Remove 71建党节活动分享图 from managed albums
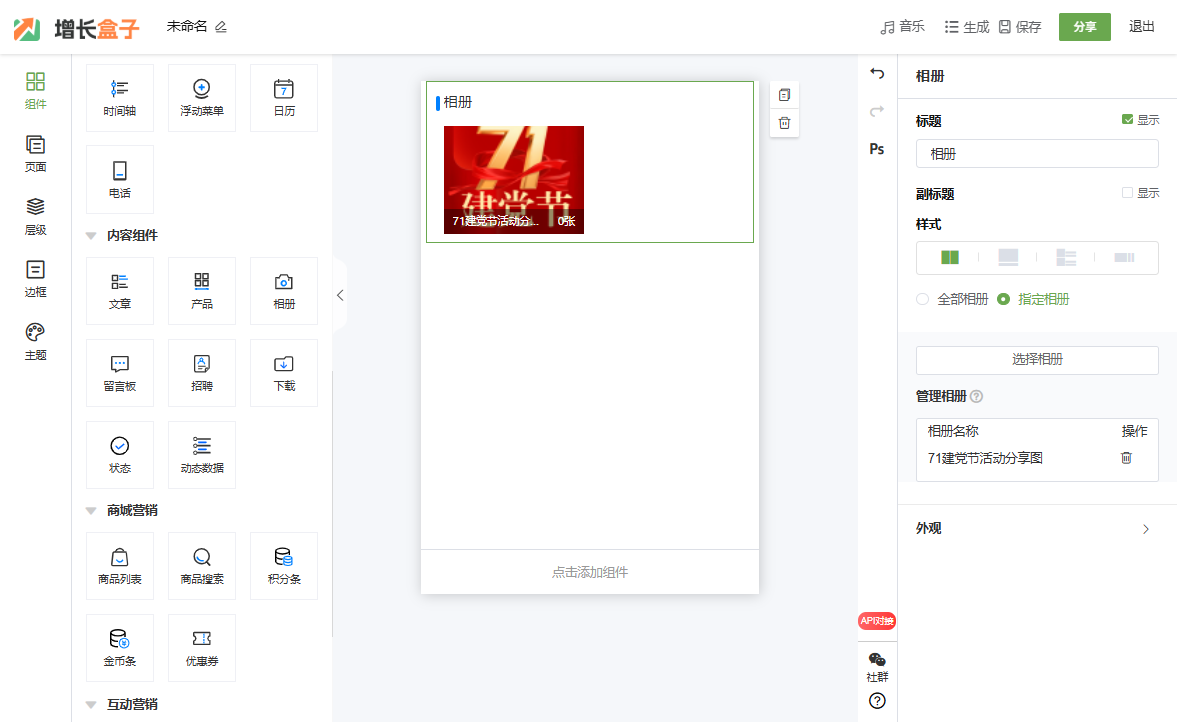This screenshot has height=722, width=1177. coord(1126,458)
